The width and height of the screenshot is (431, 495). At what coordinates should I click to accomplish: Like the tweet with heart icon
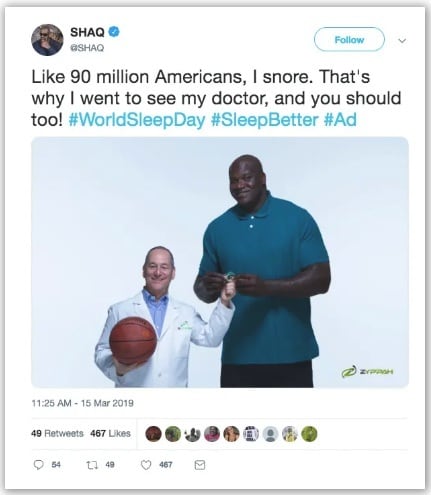[x=146, y=465]
